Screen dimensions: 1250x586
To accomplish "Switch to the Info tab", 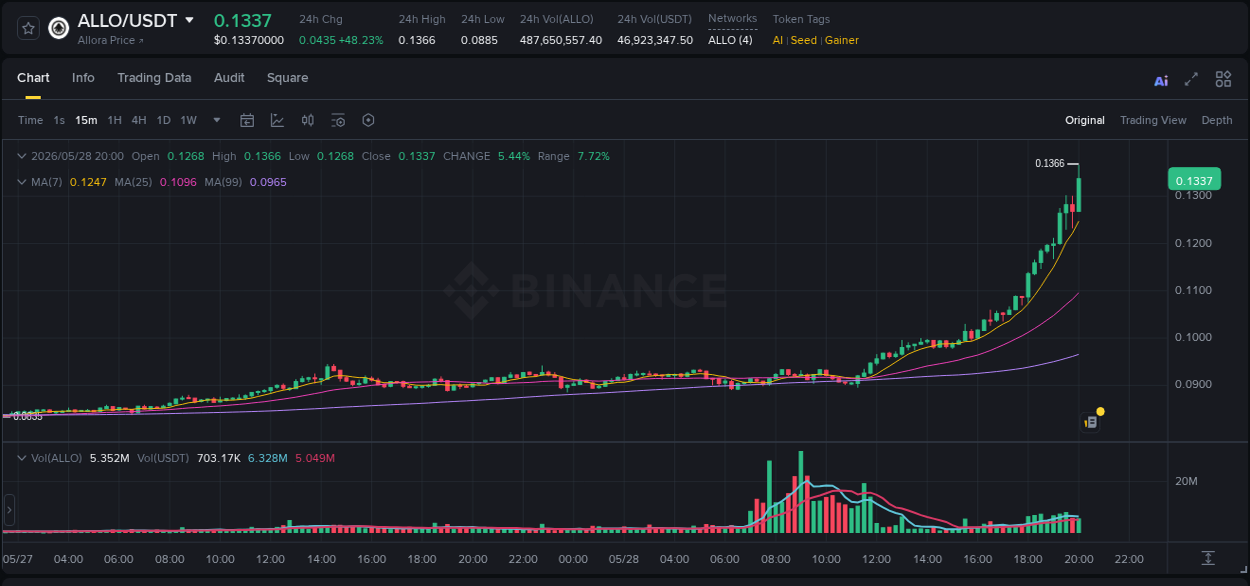I will point(83,78).
